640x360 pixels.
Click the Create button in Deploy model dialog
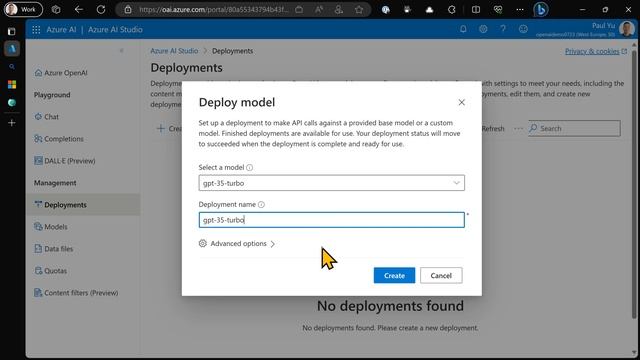pos(394,276)
